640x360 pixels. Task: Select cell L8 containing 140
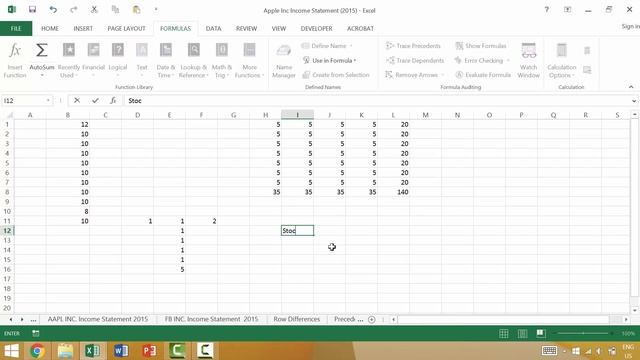tap(393, 192)
